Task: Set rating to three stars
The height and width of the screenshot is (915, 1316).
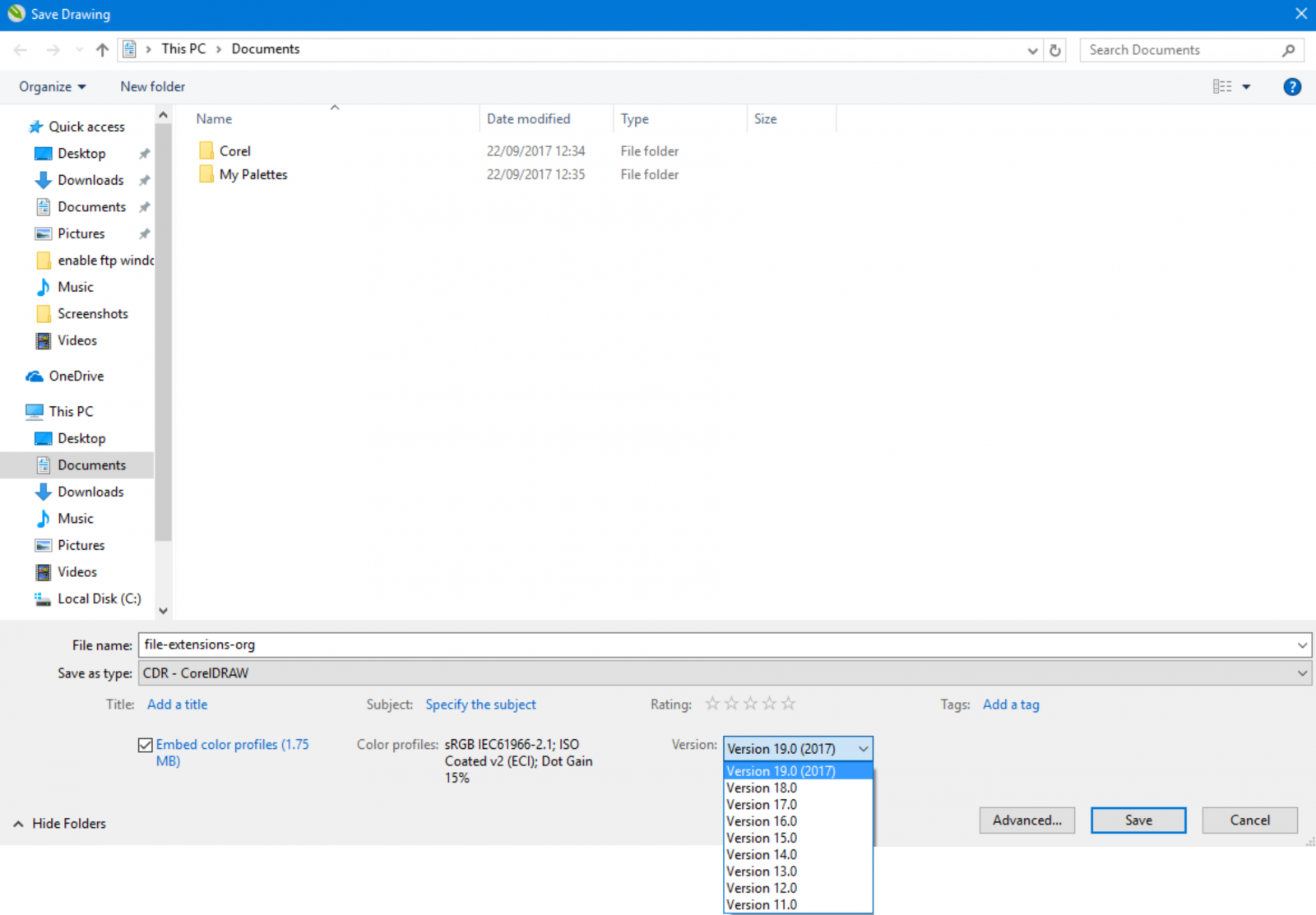Action: (x=749, y=704)
